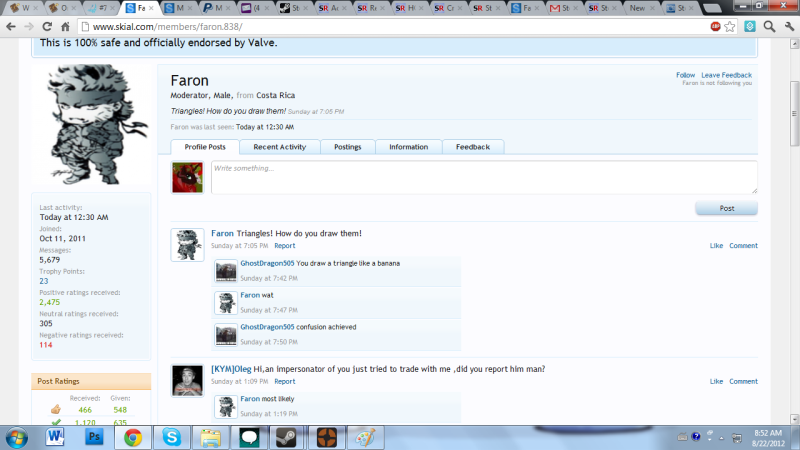Click the Leave Feedback link
Screen dimensions: 800x450
point(726,75)
